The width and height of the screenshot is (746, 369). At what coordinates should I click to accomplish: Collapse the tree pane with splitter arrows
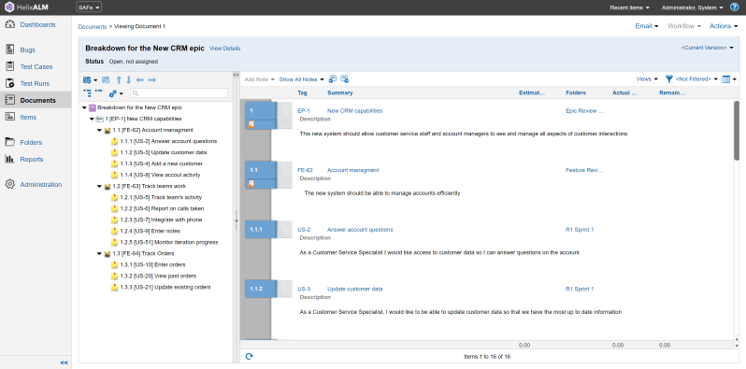point(236,75)
